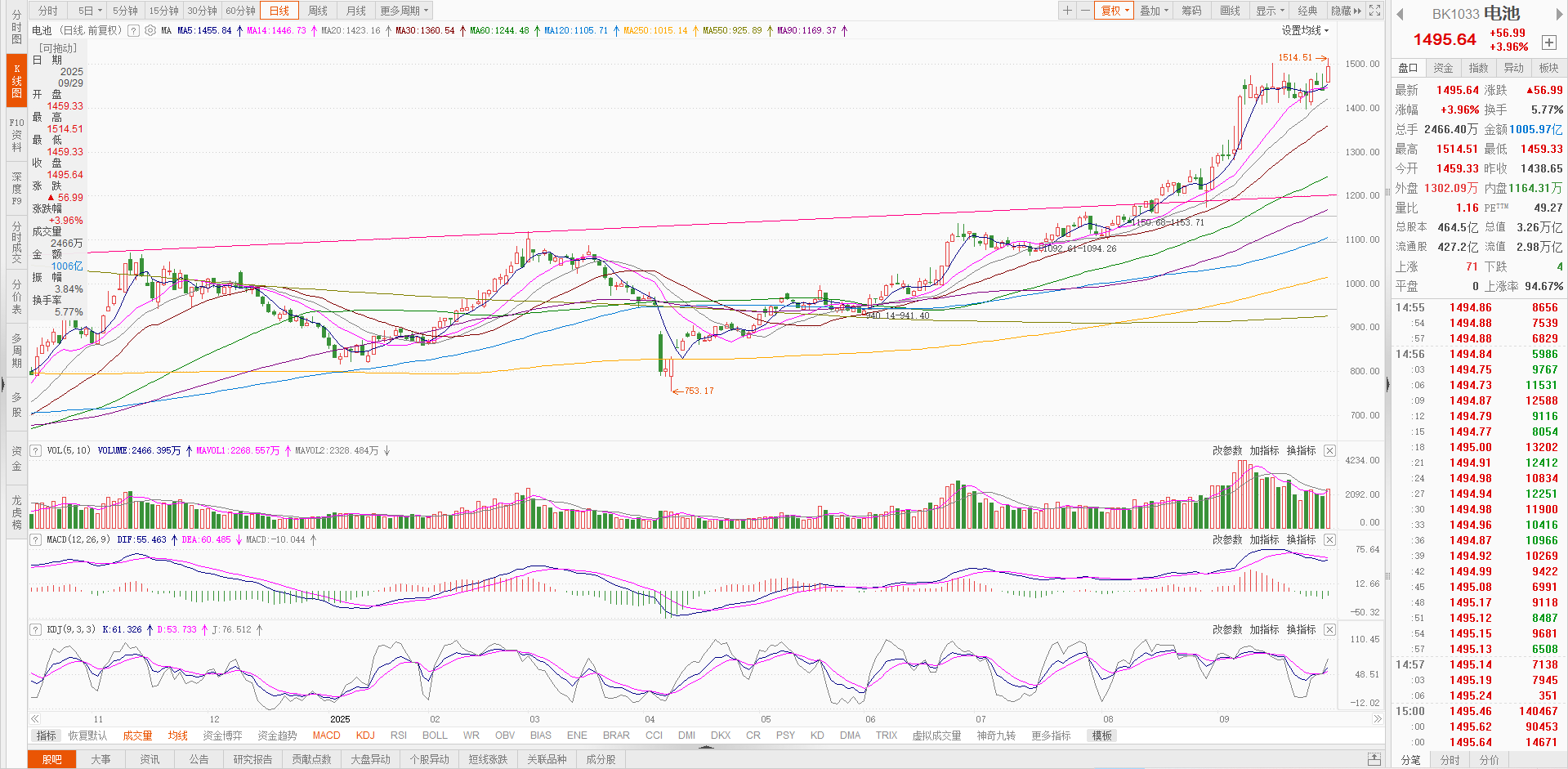1568x769 pixels.
Task: Toggle the BOLL indicator on
Action: tap(435, 735)
